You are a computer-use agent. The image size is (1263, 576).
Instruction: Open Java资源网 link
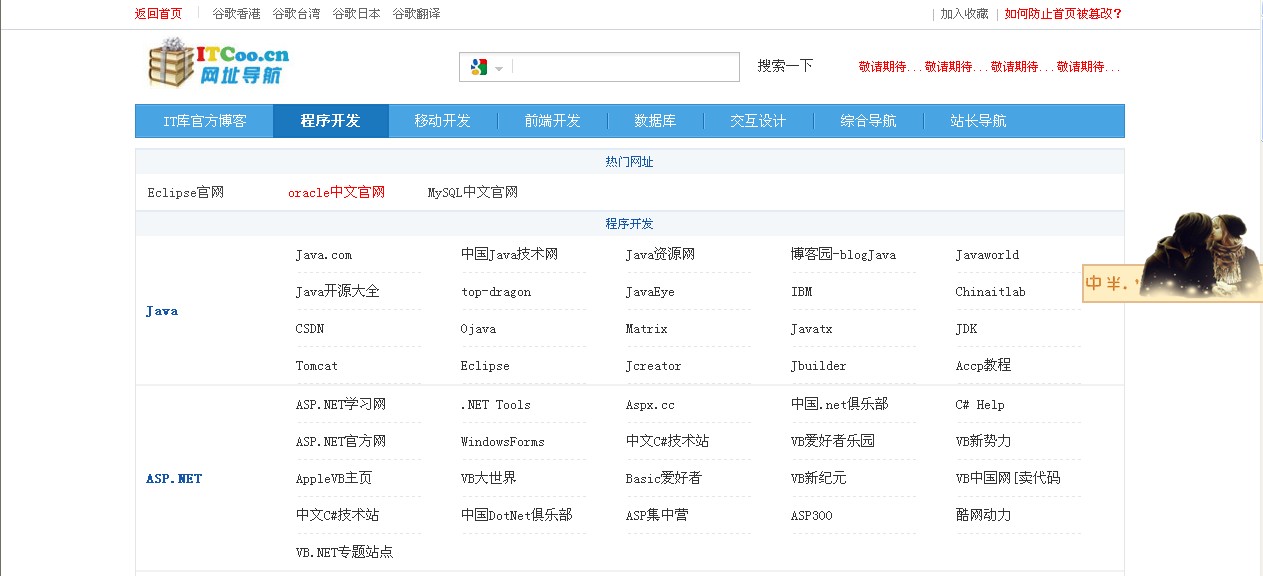660,254
